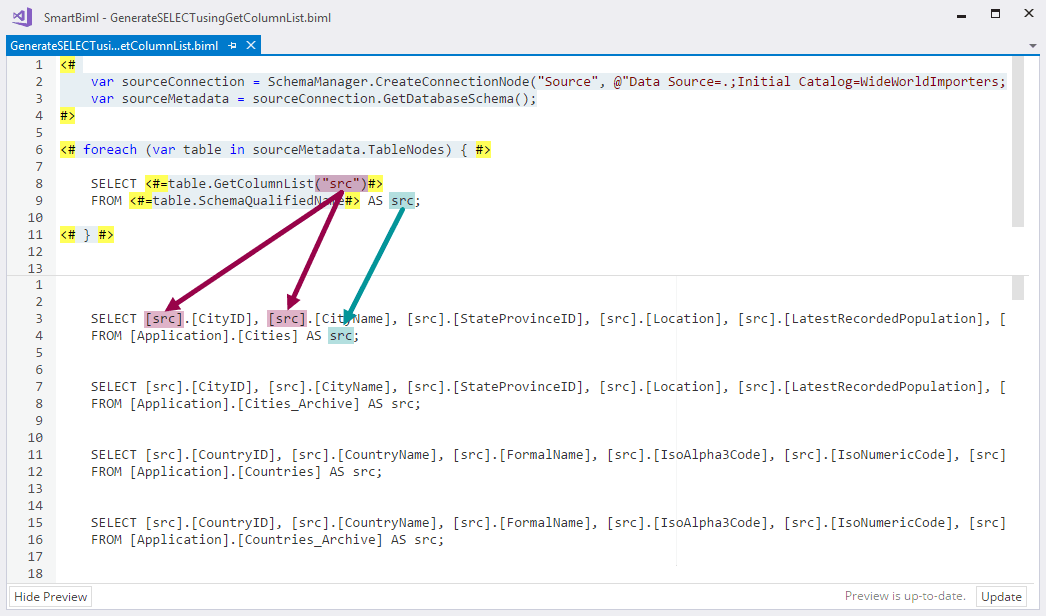The width and height of the screenshot is (1046, 616).
Task: Click the Hide Preview button
Action: point(51,597)
